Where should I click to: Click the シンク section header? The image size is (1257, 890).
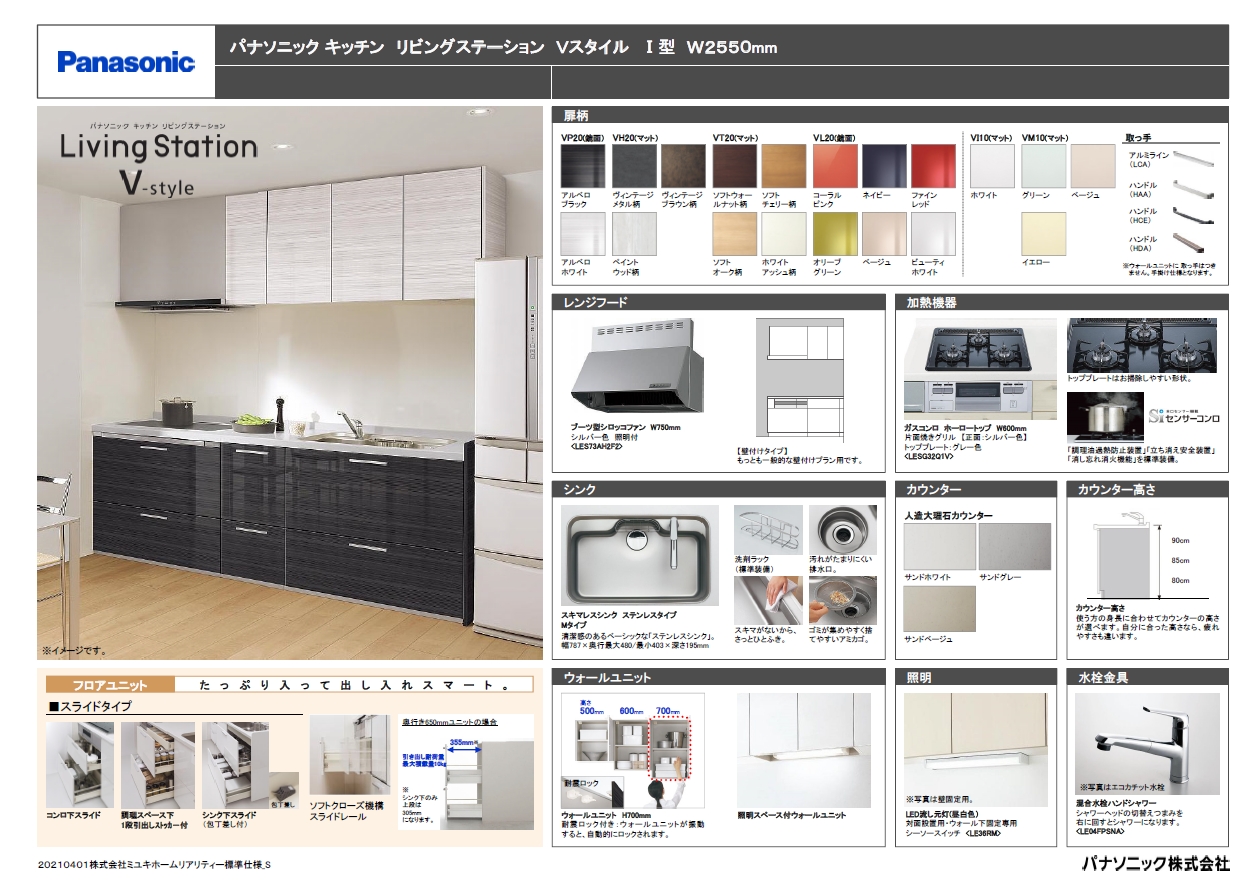(719, 489)
